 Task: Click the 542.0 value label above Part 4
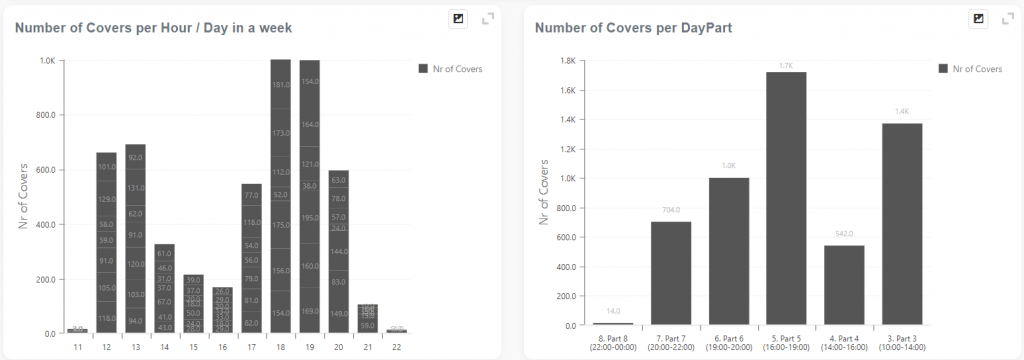point(844,234)
